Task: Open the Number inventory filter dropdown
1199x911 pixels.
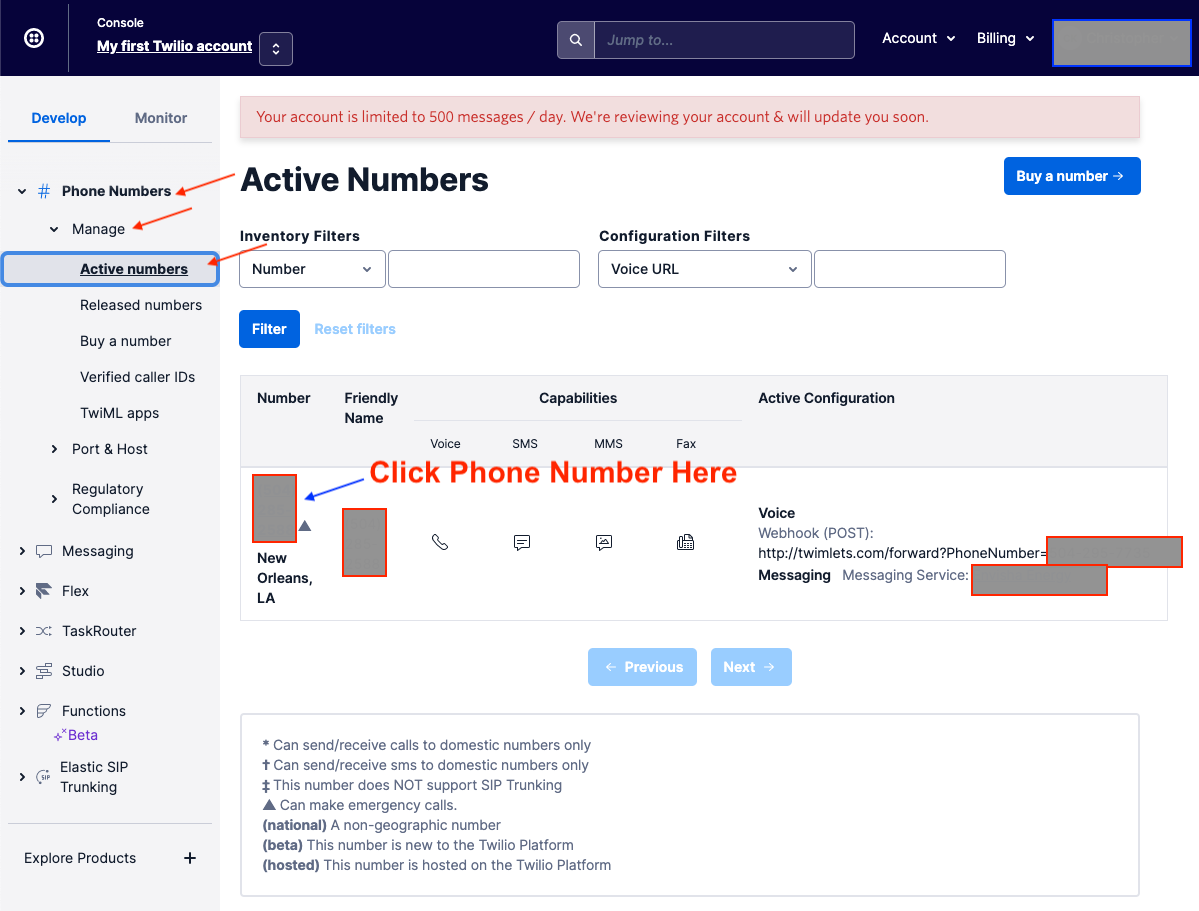Action: (312, 269)
